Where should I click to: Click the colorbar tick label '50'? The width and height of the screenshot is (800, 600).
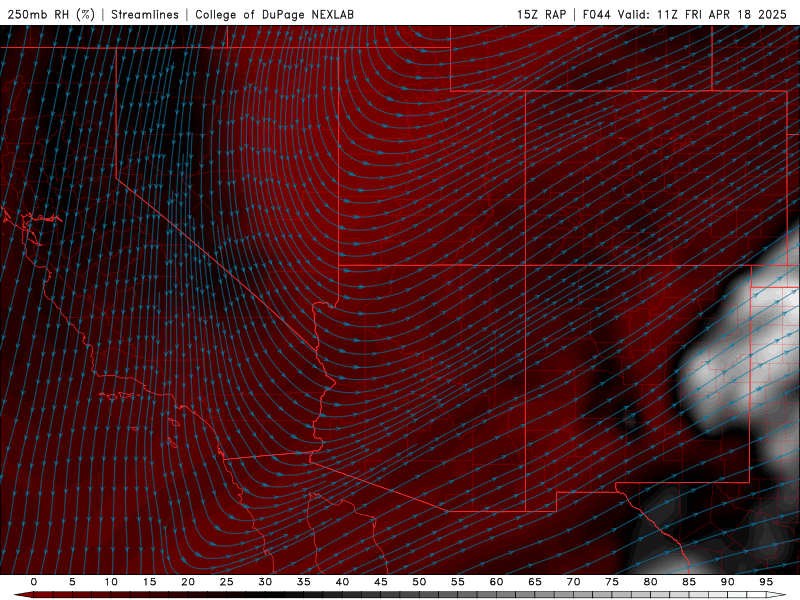(x=419, y=582)
